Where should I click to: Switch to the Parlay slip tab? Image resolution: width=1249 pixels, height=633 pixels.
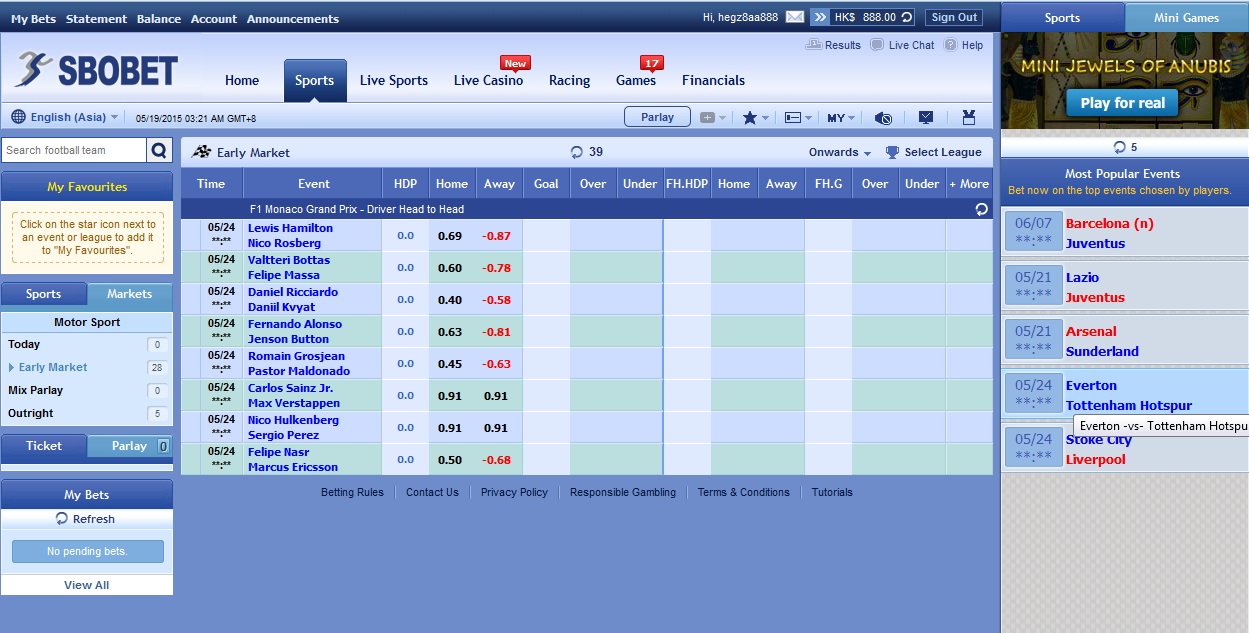129,446
